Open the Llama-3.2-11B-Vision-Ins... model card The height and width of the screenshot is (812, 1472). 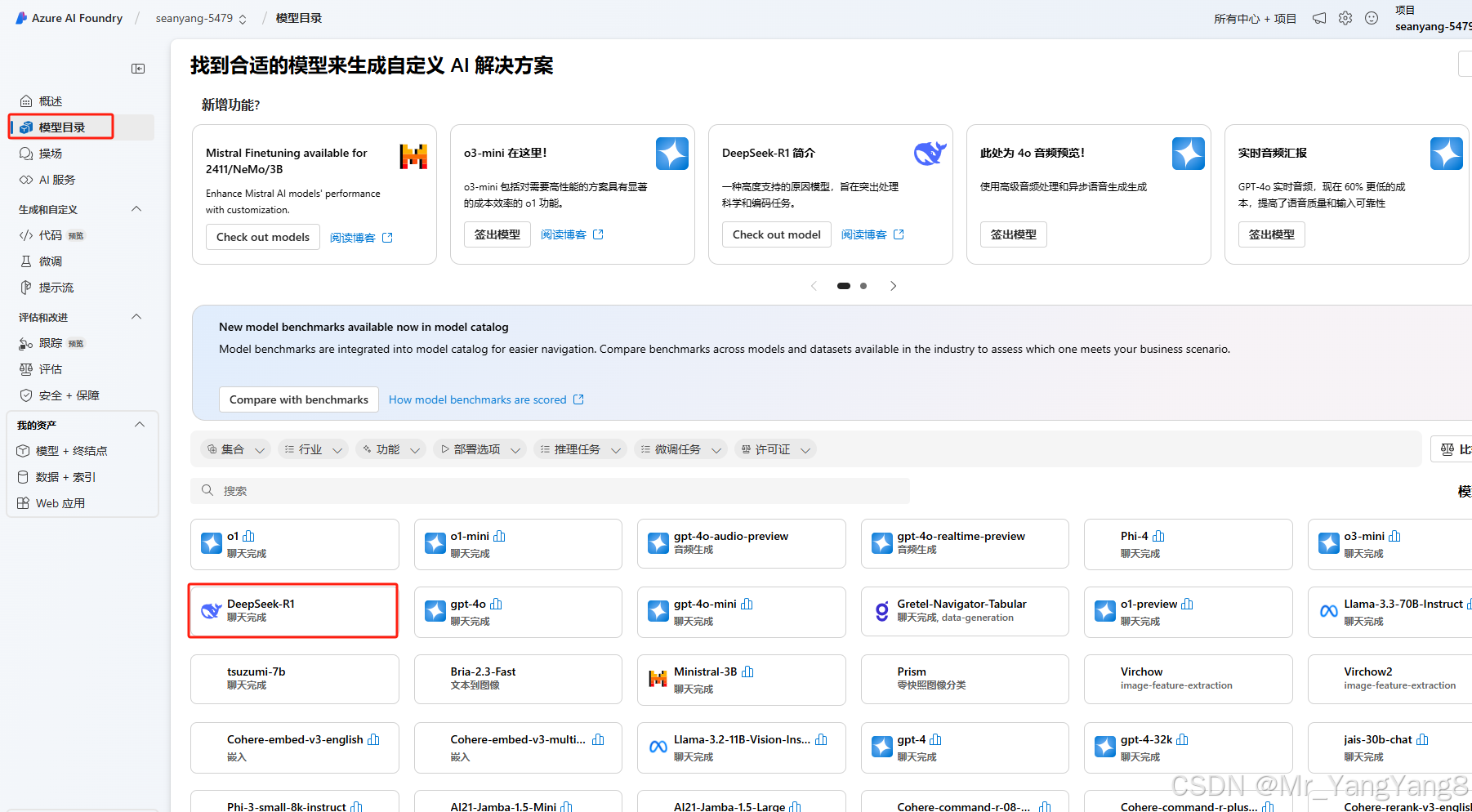pyautogui.click(x=742, y=747)
